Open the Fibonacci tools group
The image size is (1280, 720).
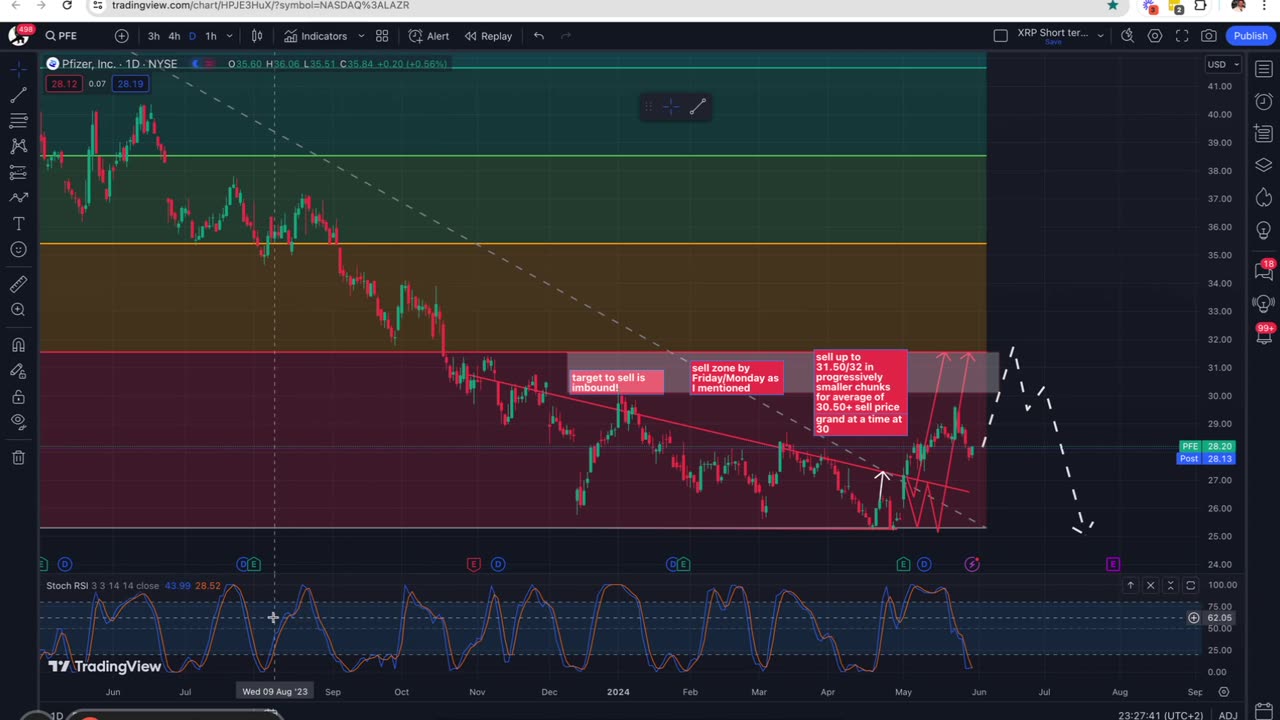coord(18,120)
